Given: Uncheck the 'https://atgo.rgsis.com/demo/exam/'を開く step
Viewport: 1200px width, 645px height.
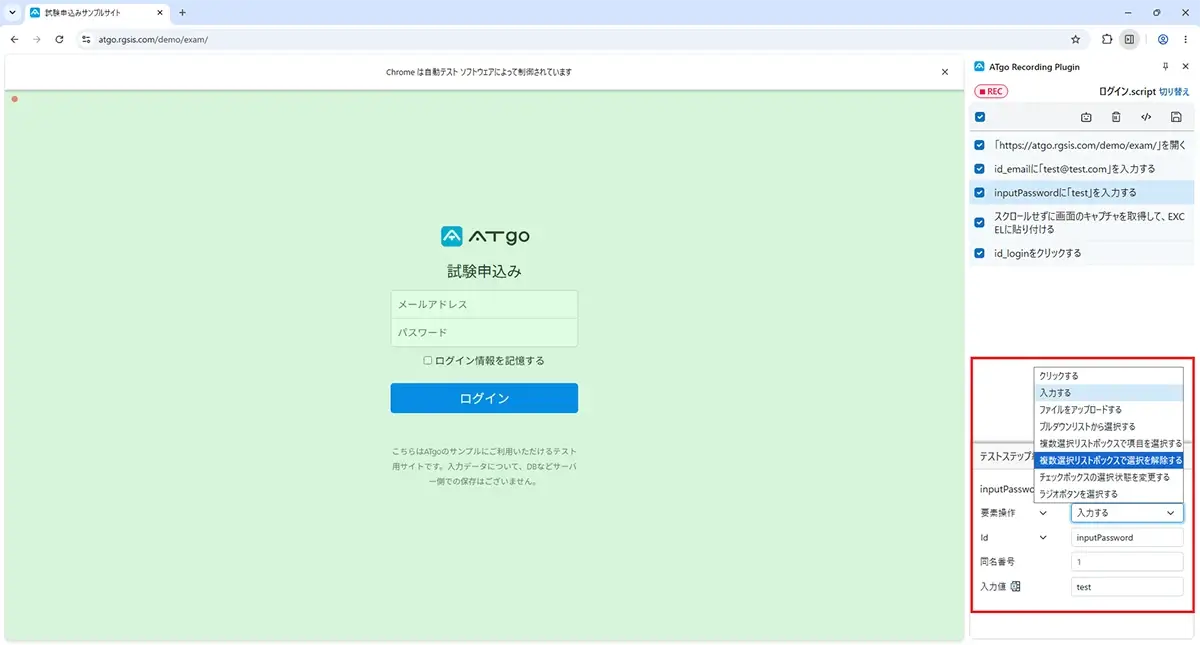Looking at the screenshot, I should 980,145.
